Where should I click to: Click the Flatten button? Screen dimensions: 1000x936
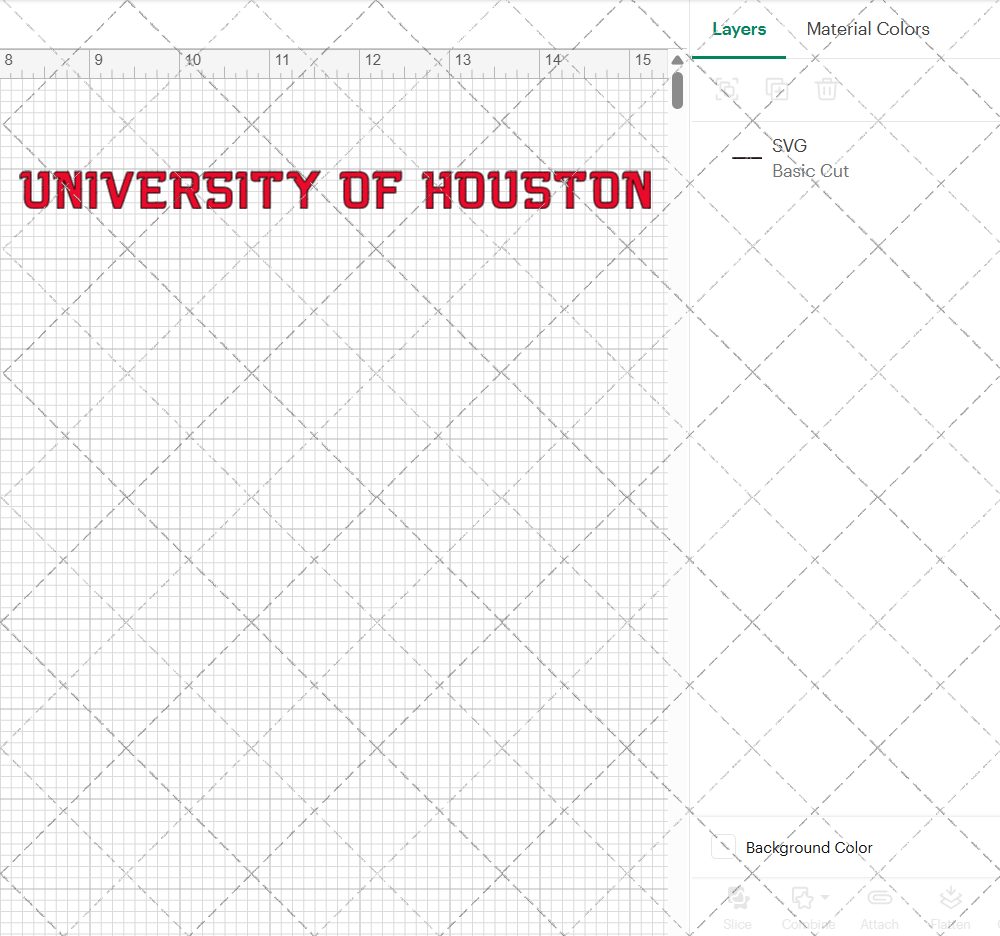coord(950,908)
